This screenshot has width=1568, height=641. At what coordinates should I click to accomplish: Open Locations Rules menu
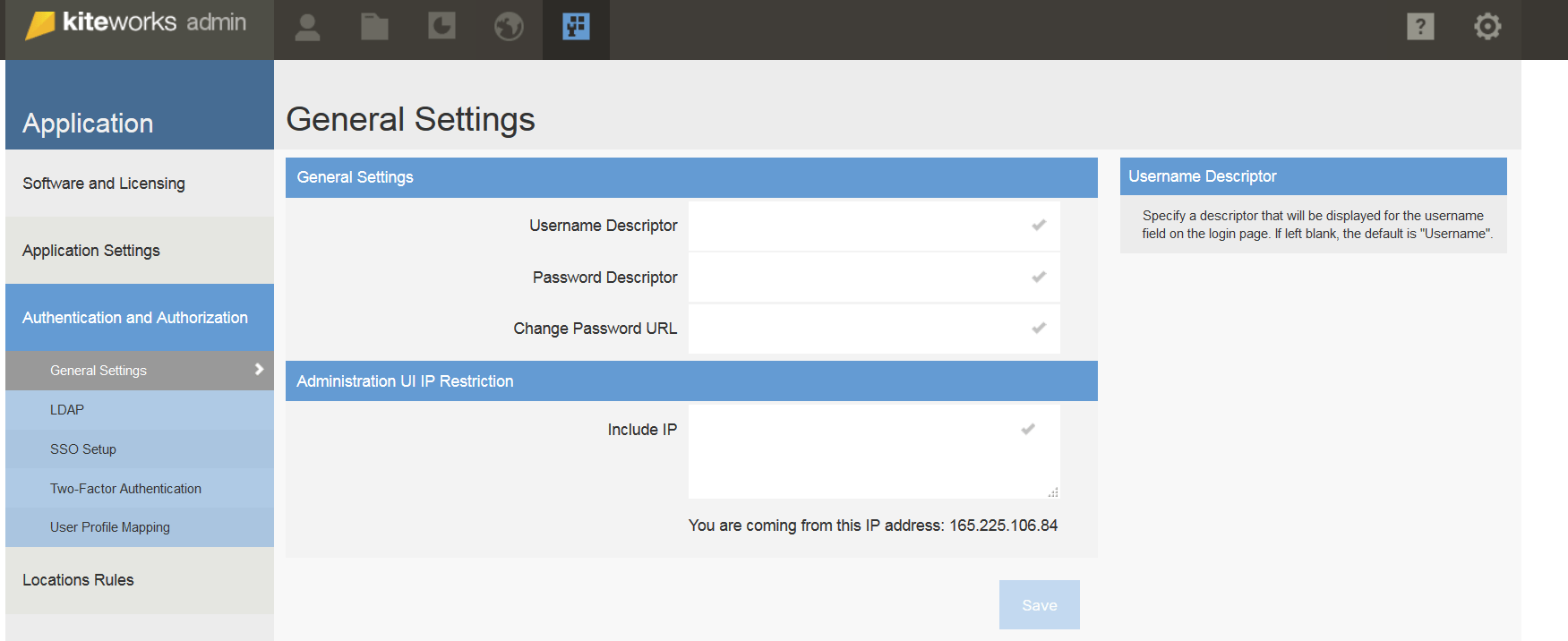tap(140, 580)
